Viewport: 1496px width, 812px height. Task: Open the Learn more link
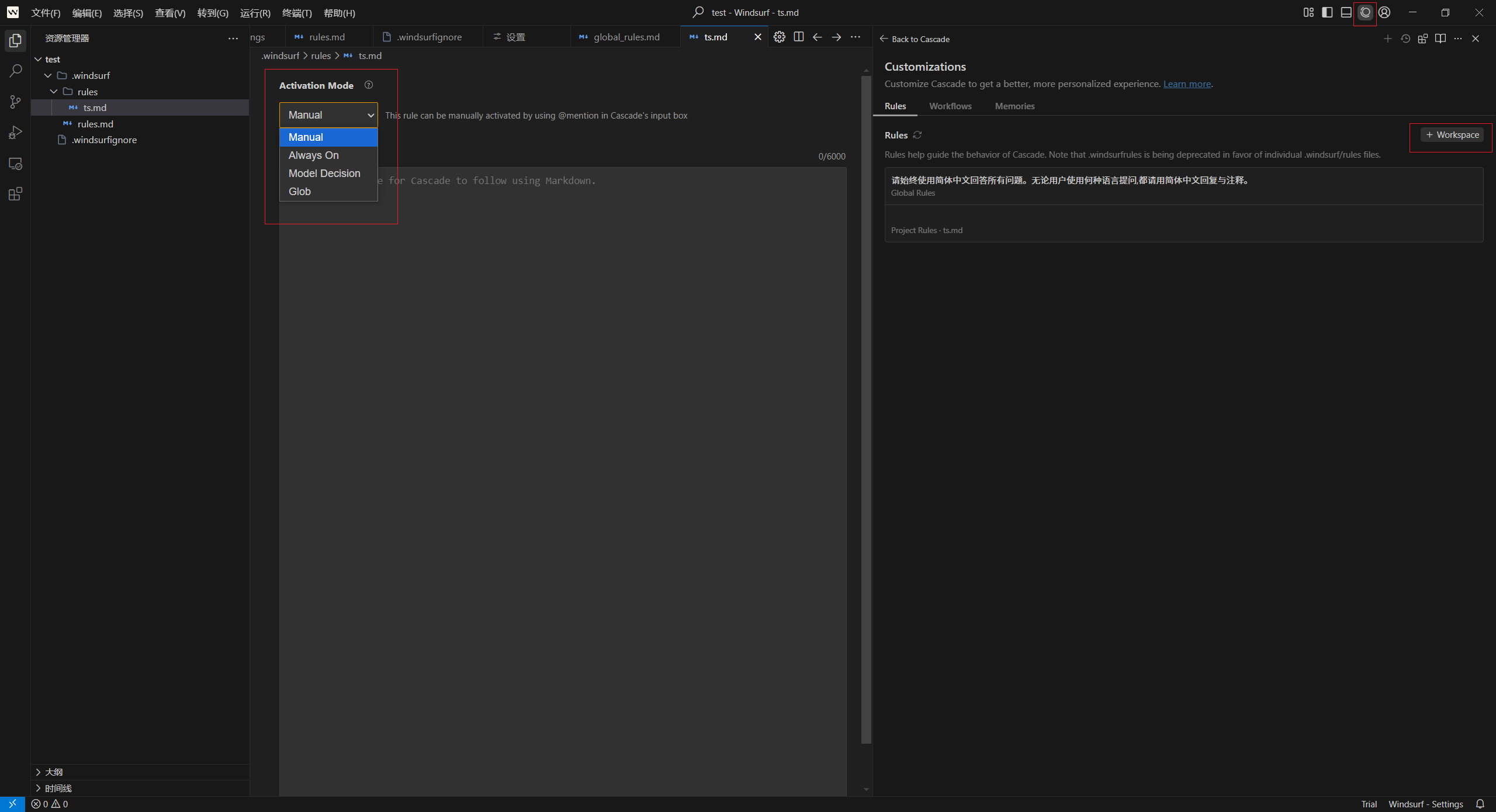click(1187, 84)
